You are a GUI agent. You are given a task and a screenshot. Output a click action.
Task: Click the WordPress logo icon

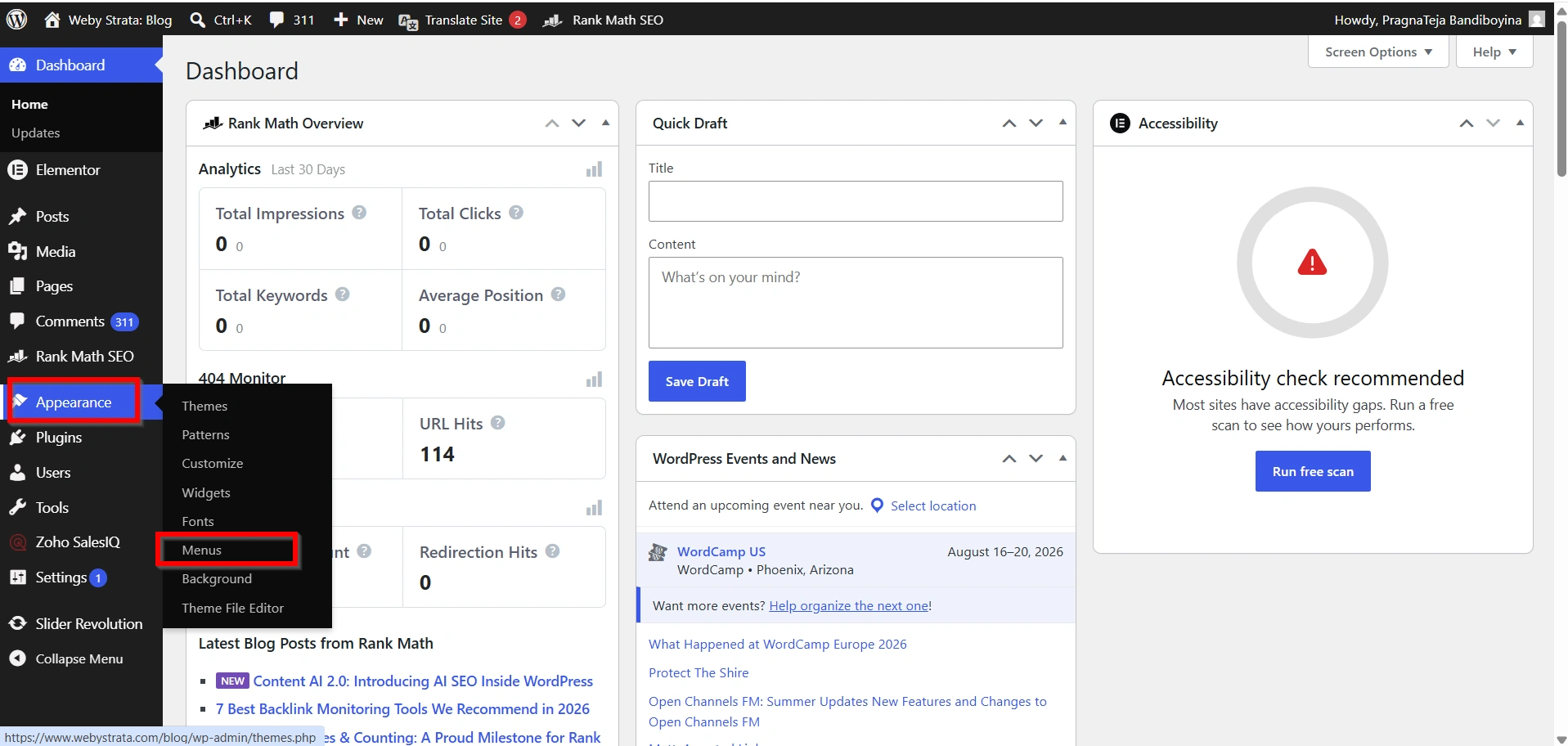pos(17,20)
